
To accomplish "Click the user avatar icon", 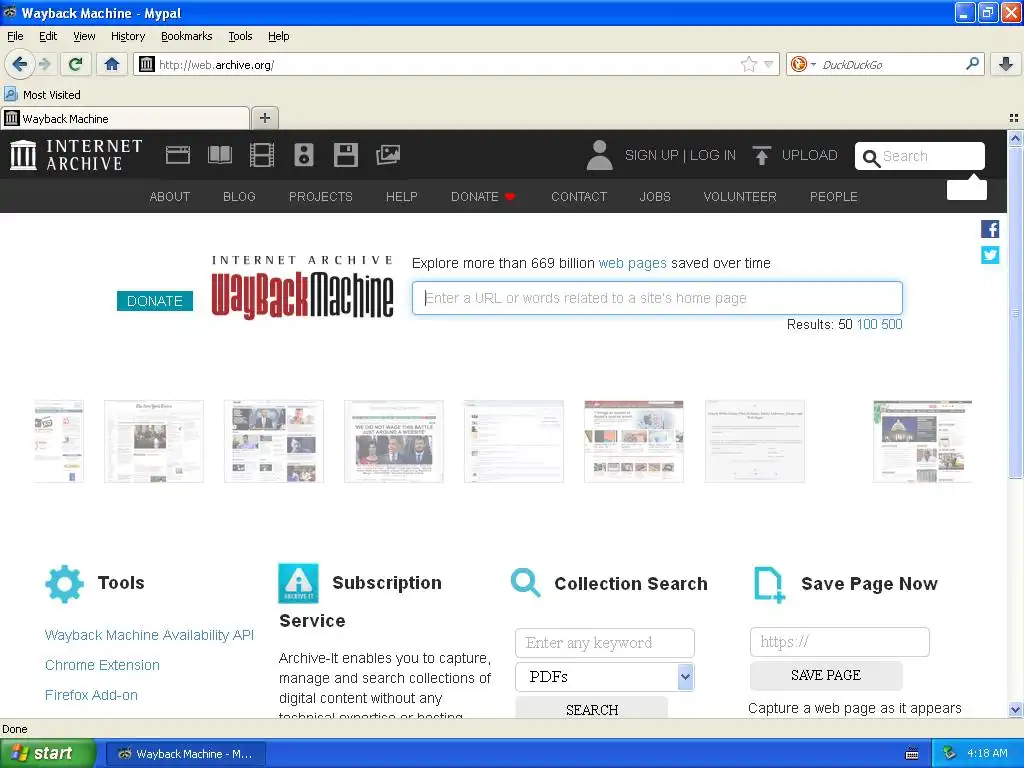I will [x=599, y=155].
